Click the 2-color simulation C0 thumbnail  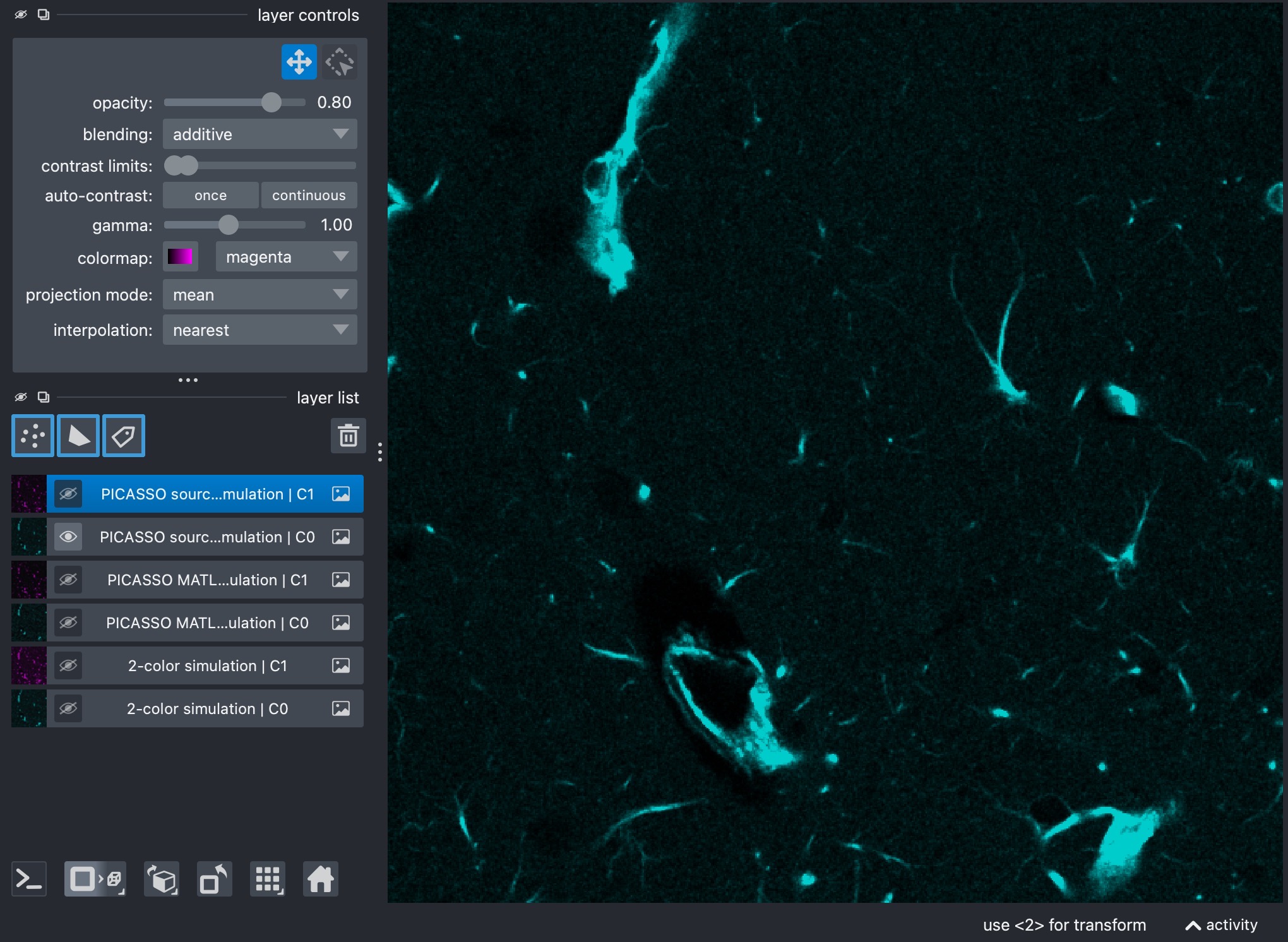[x=29, y=708]
